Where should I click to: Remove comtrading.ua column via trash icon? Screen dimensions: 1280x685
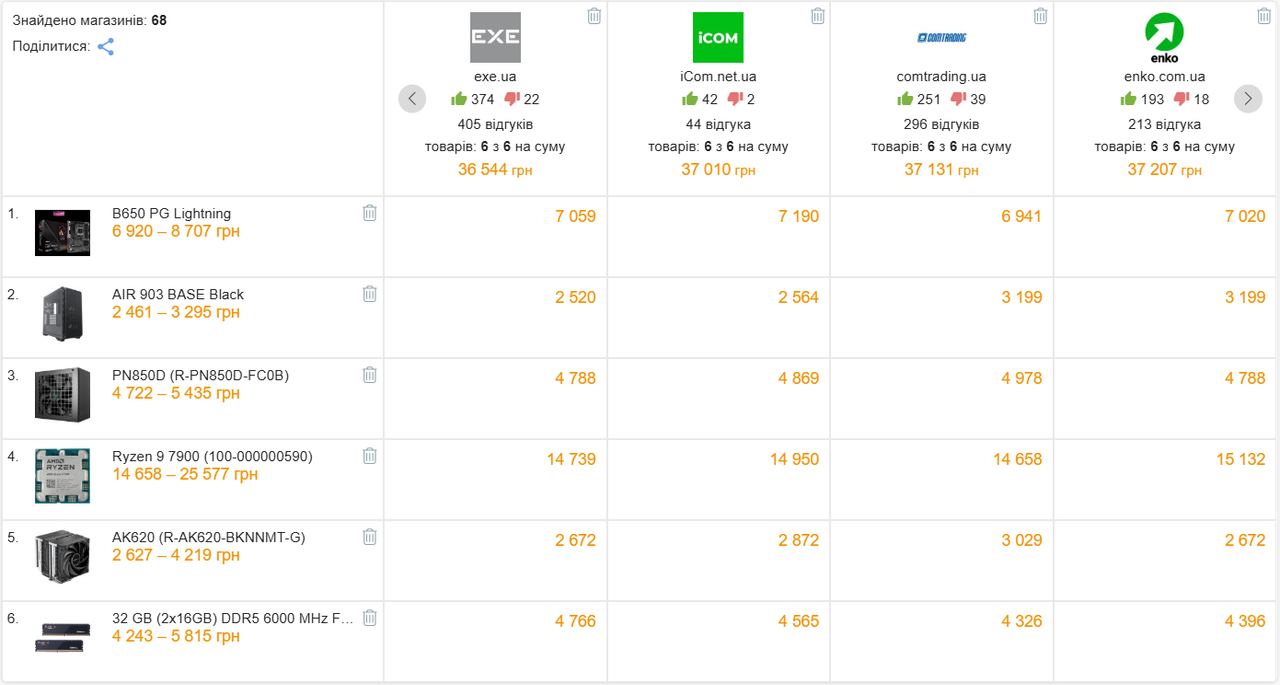1040,15
